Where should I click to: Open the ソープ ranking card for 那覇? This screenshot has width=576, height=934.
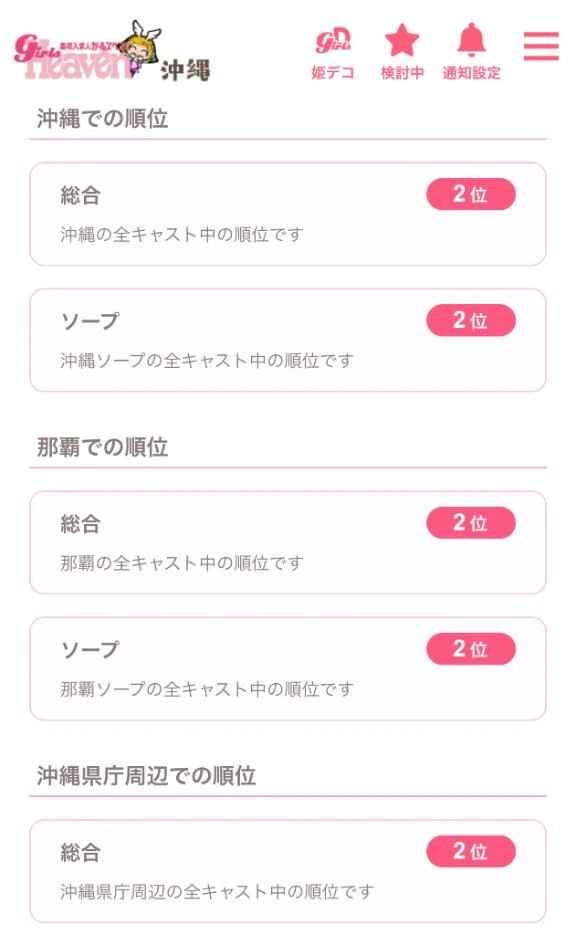click(x=288, y=663)
